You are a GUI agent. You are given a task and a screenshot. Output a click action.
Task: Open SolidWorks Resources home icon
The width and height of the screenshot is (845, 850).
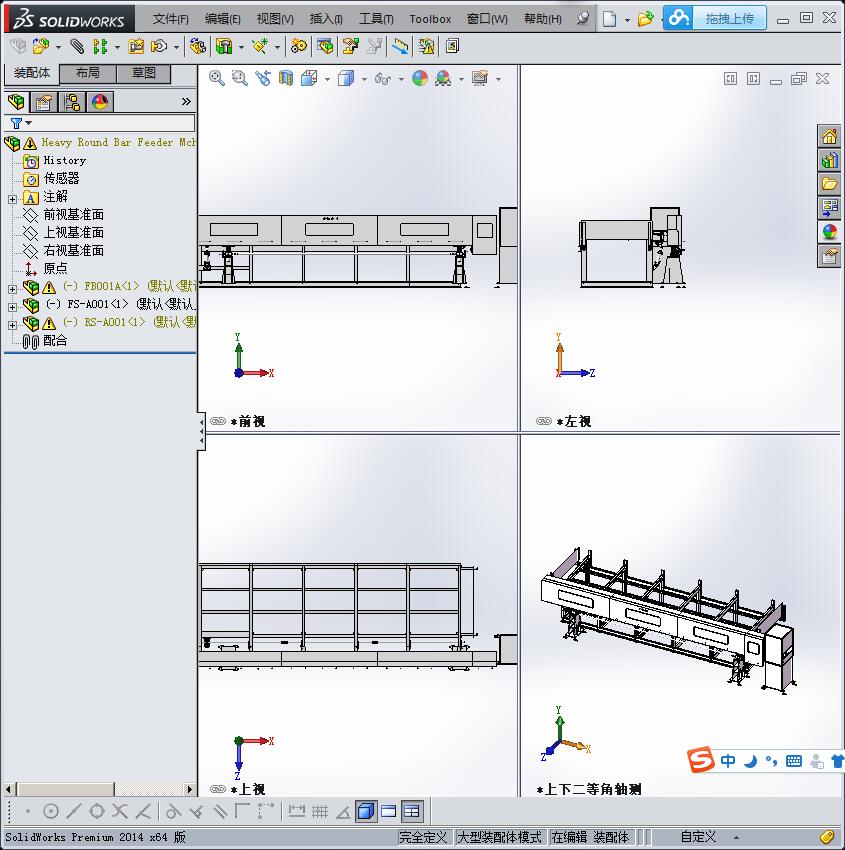[x=829, y=137]
